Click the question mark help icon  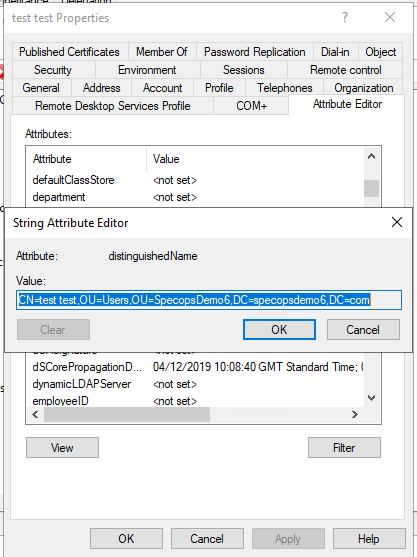coord(345,17)
